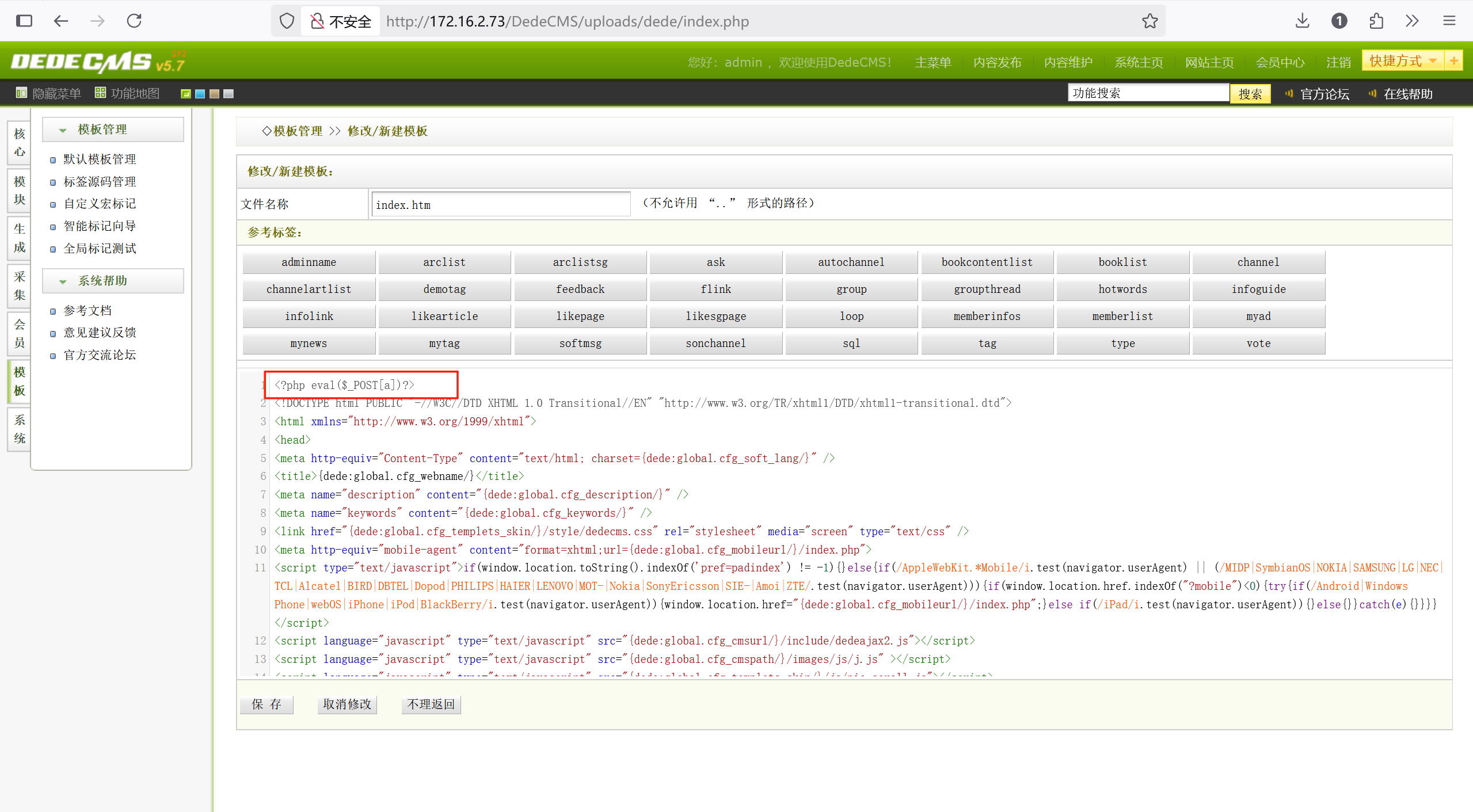Image resolution: width=1473 pixels, height=812 pixels.
Task: Open 会员中心 in top navigation
Action: tap(1280, 62)
